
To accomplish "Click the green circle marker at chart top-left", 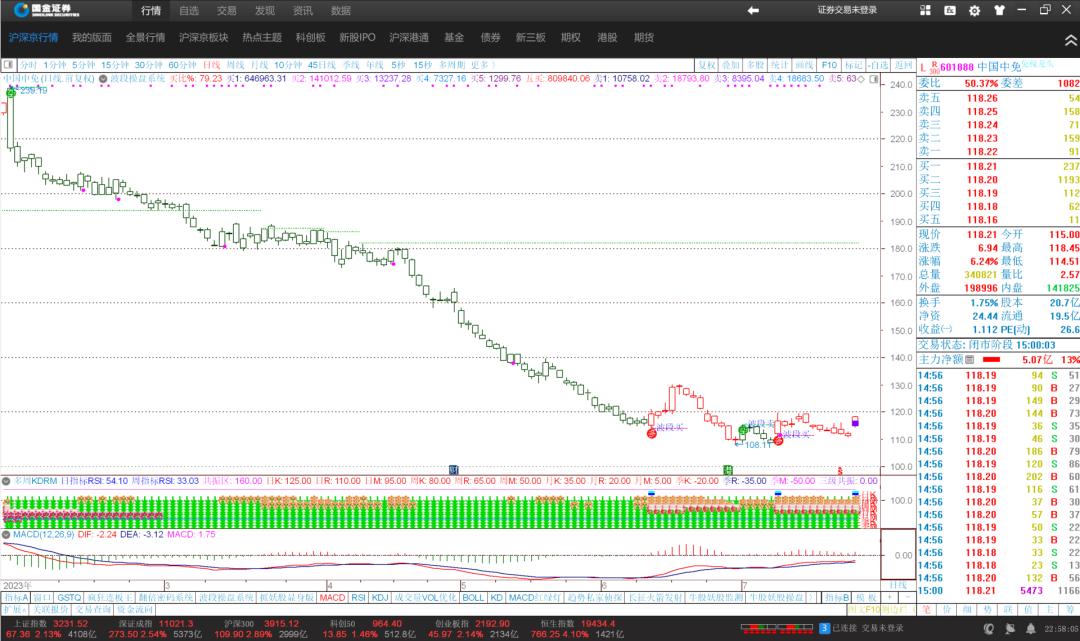I will (x=11, y=92).
